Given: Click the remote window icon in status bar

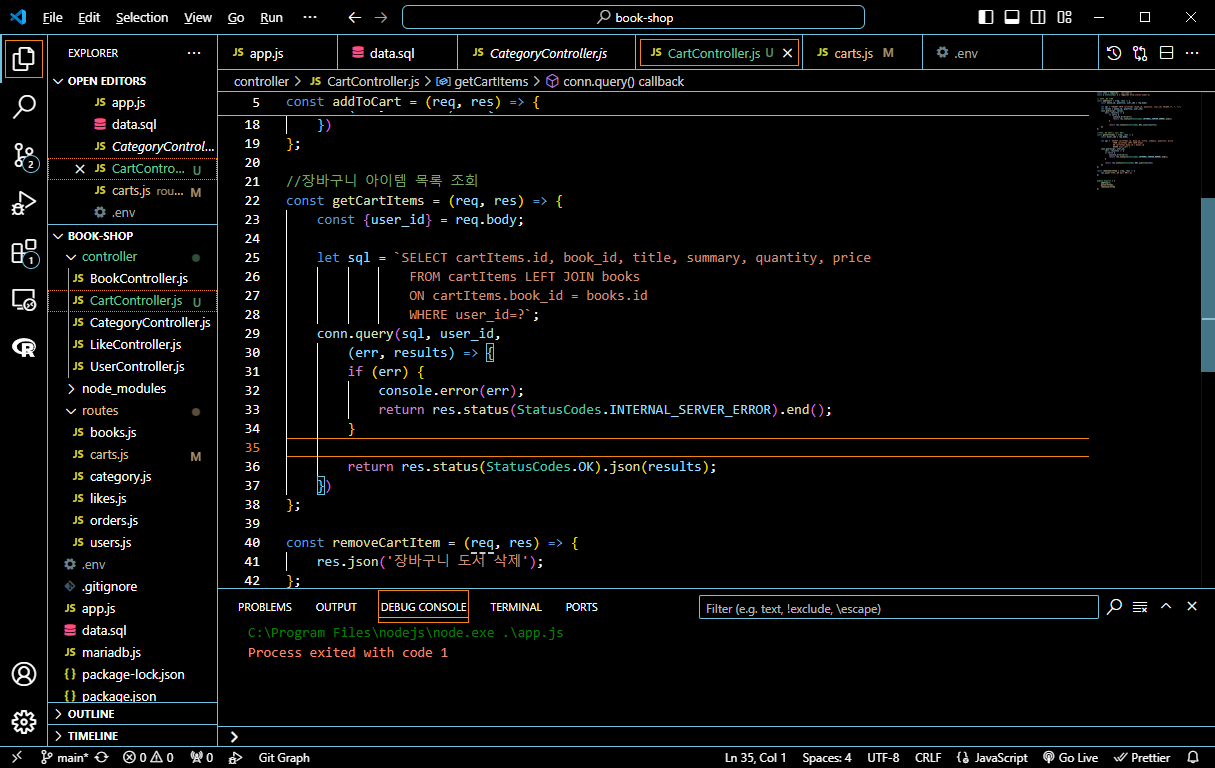Looking at the screenshot, I should 17,758.
